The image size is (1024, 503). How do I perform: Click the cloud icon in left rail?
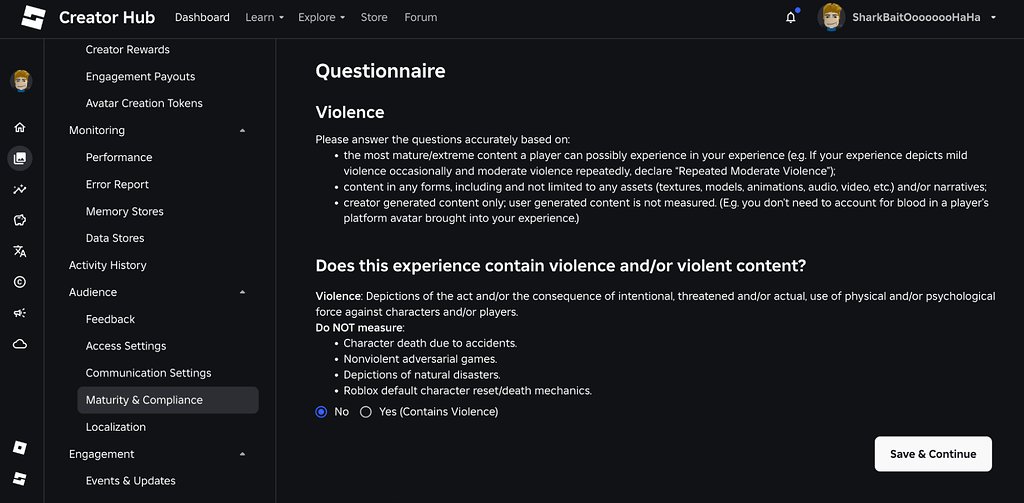pos(20,344)
